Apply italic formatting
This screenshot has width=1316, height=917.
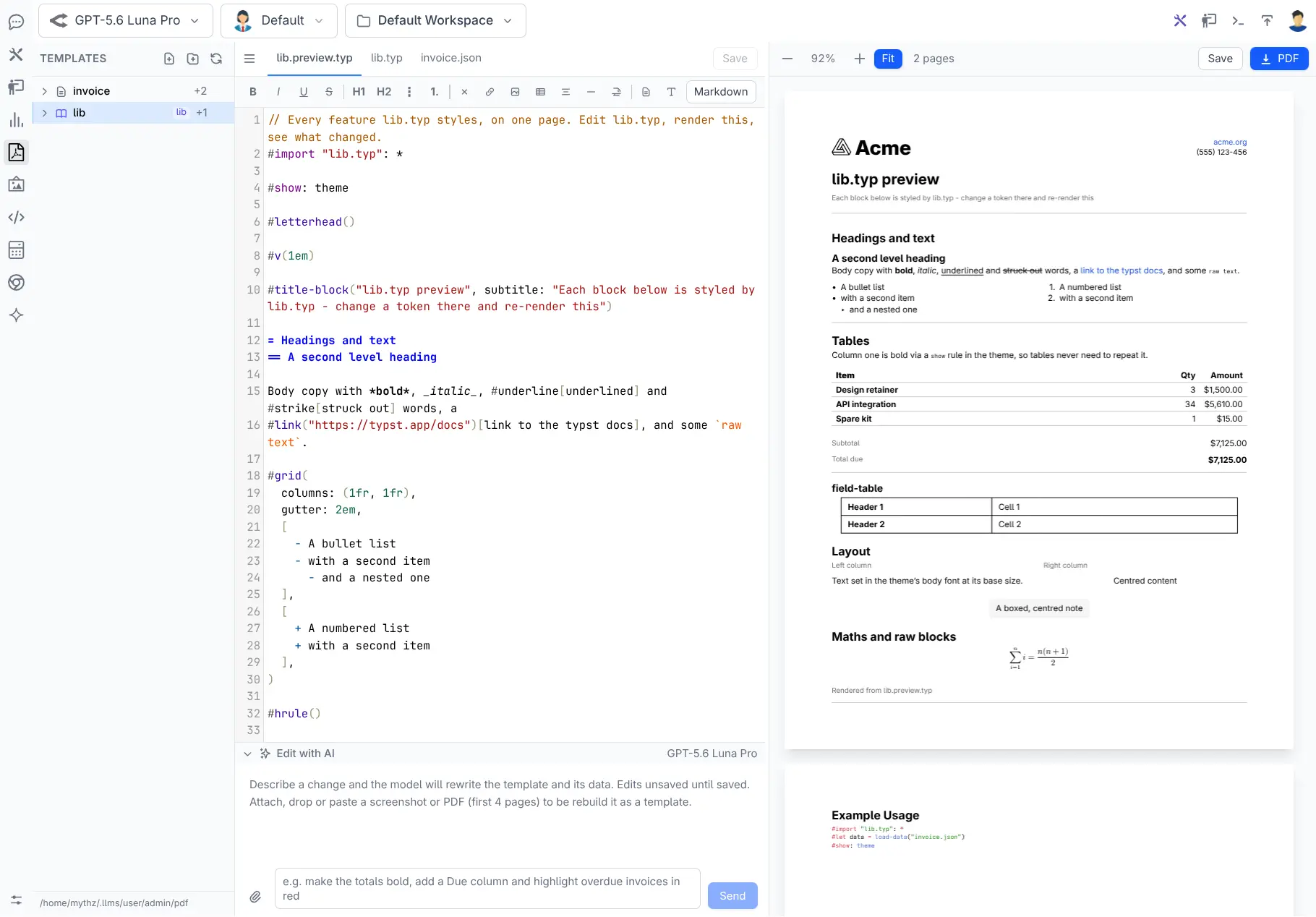pos(278,92)
